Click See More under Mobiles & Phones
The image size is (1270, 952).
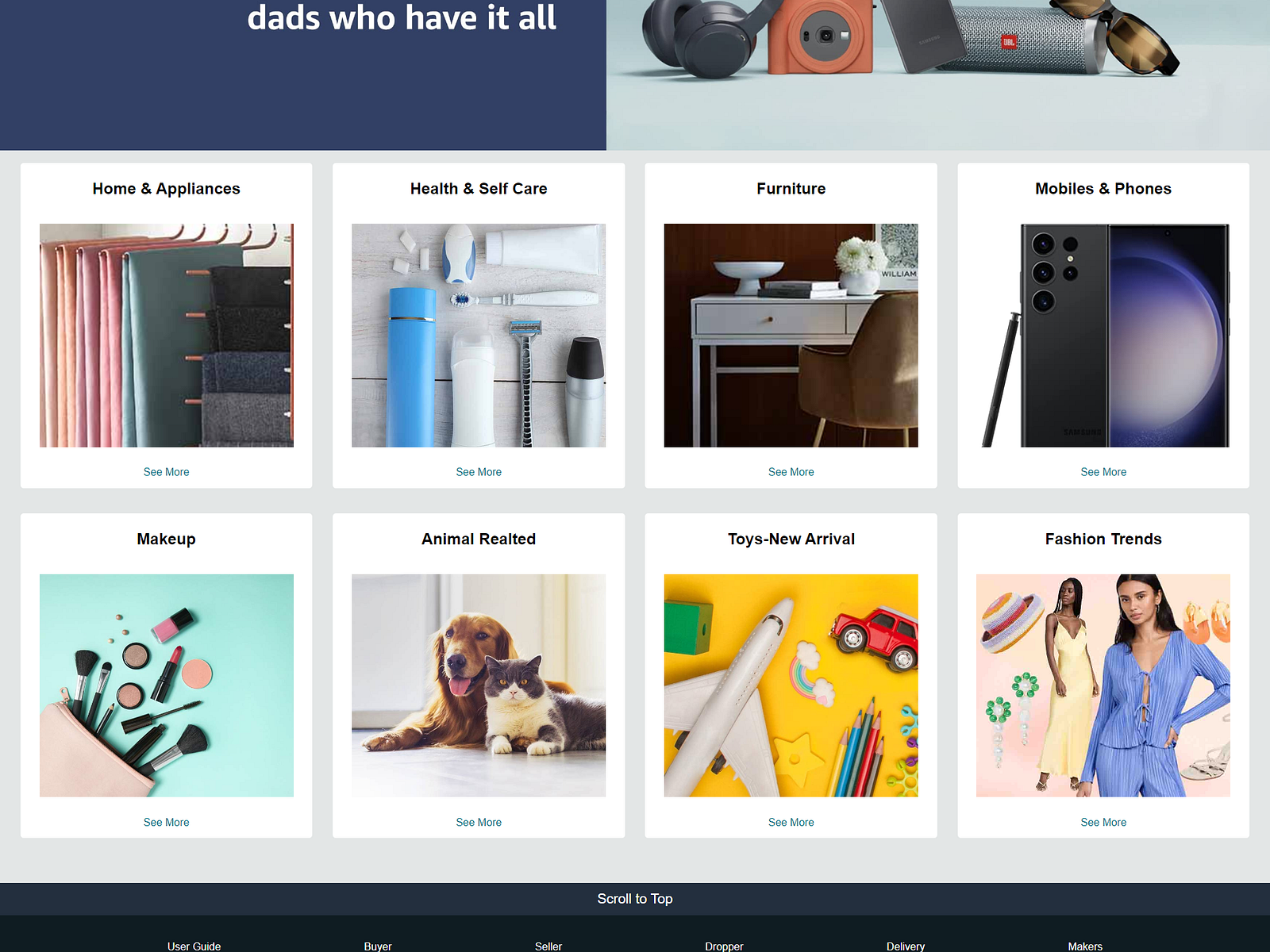pos(1103,472)
